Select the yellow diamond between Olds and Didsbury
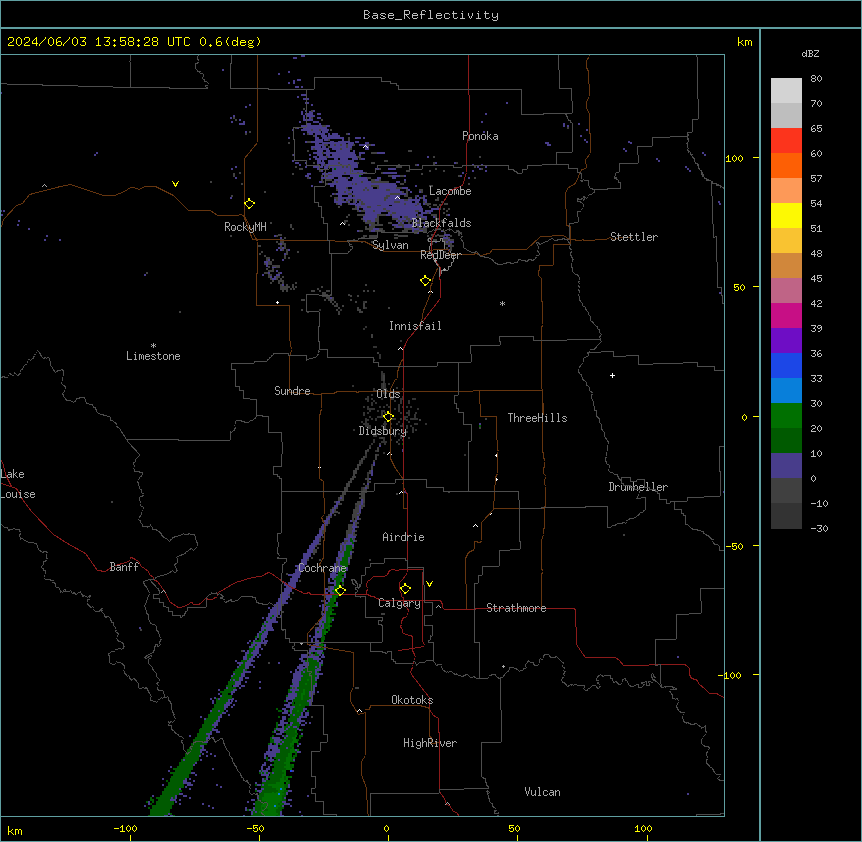 click(x=388, y=417)
